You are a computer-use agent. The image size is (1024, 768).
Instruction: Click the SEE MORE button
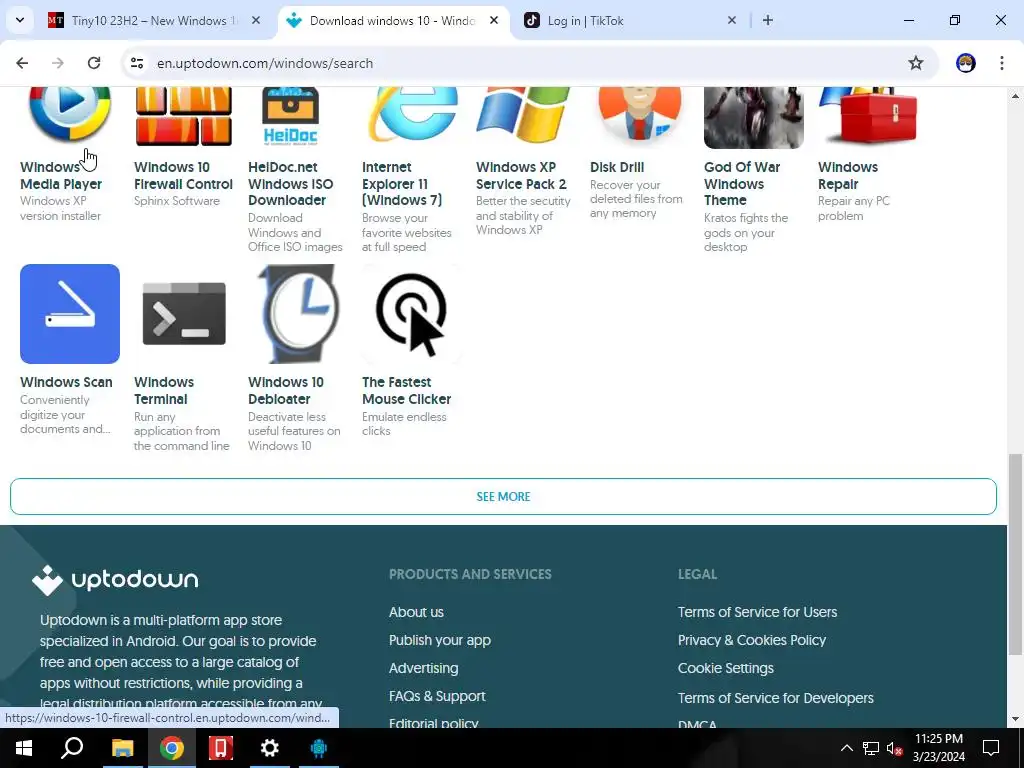[504, 496]
